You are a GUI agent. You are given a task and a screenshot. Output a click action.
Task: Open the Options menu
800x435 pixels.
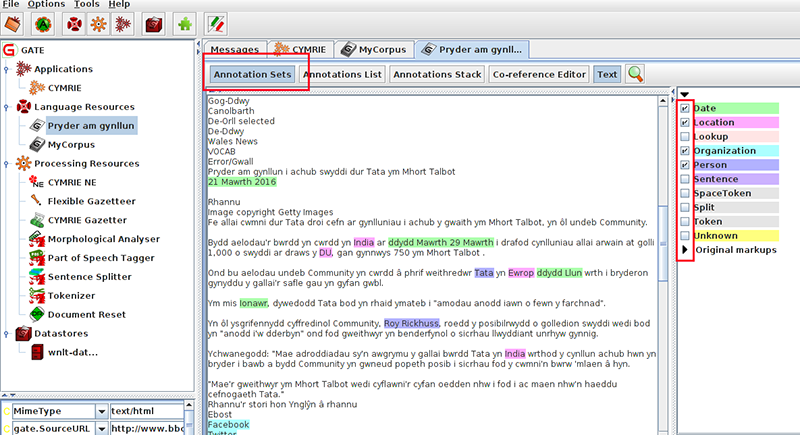point(46,4)
